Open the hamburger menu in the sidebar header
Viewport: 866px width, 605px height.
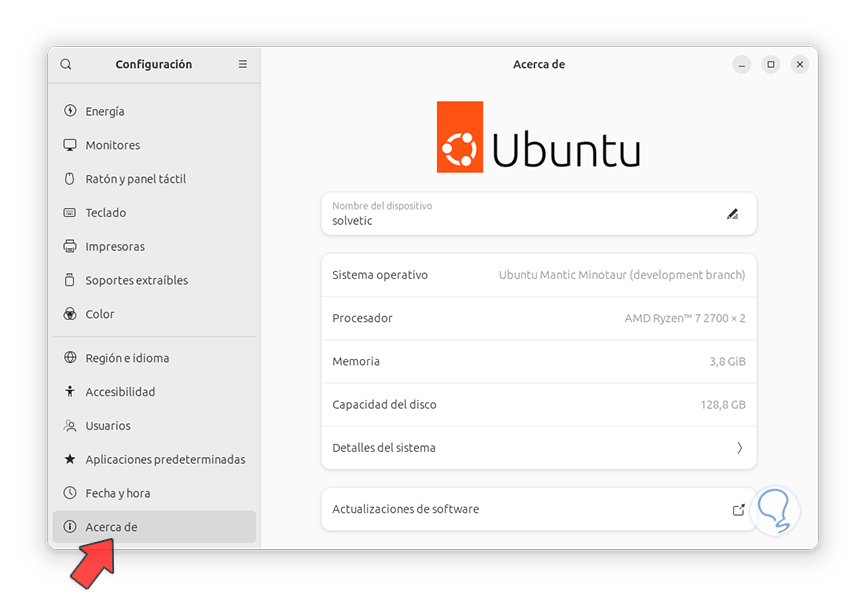point(243,64)
